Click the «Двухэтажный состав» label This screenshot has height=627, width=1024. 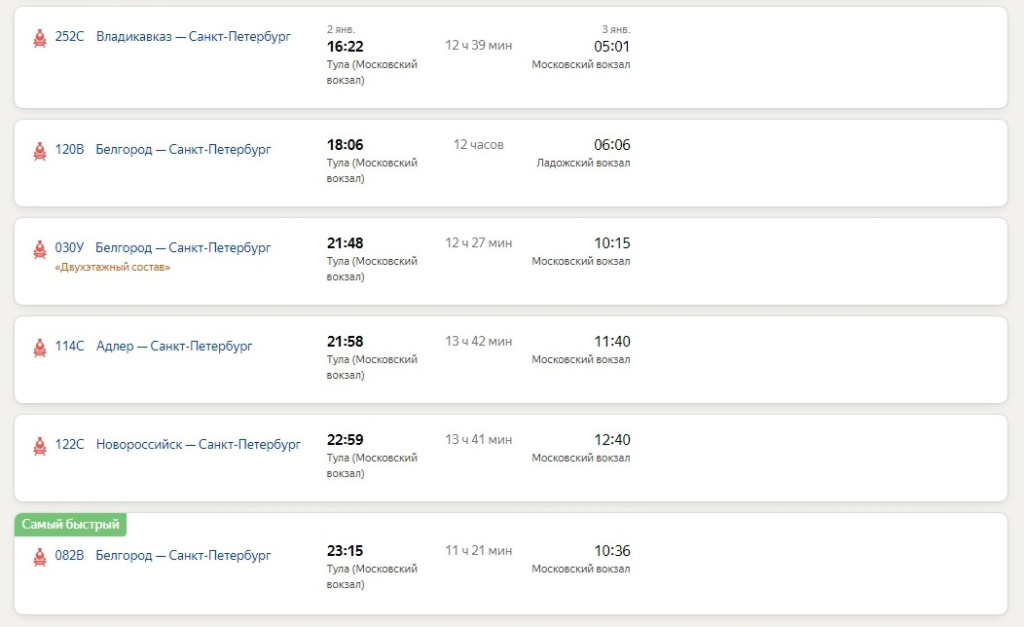tap(112, 267)
